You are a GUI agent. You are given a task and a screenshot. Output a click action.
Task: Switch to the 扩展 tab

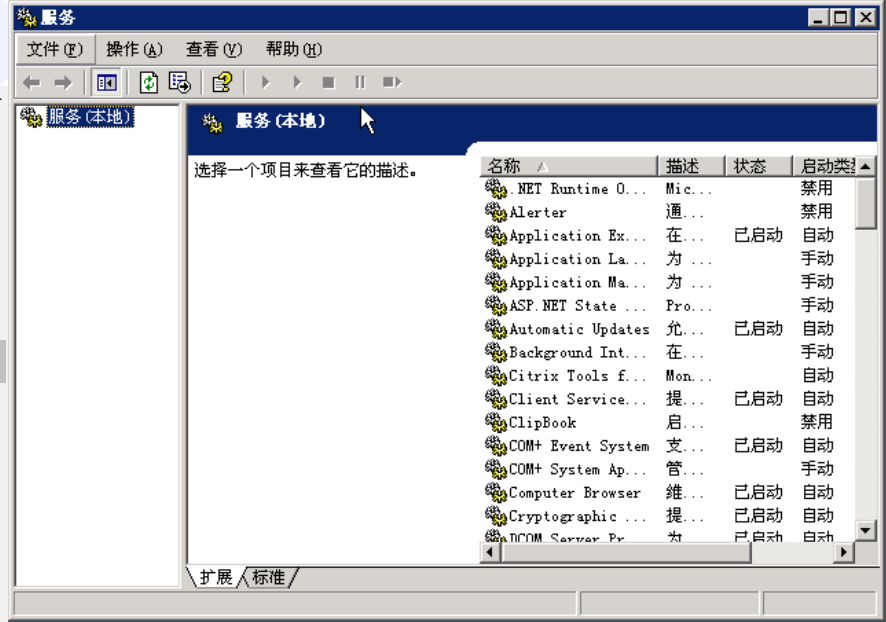[215, 577]
